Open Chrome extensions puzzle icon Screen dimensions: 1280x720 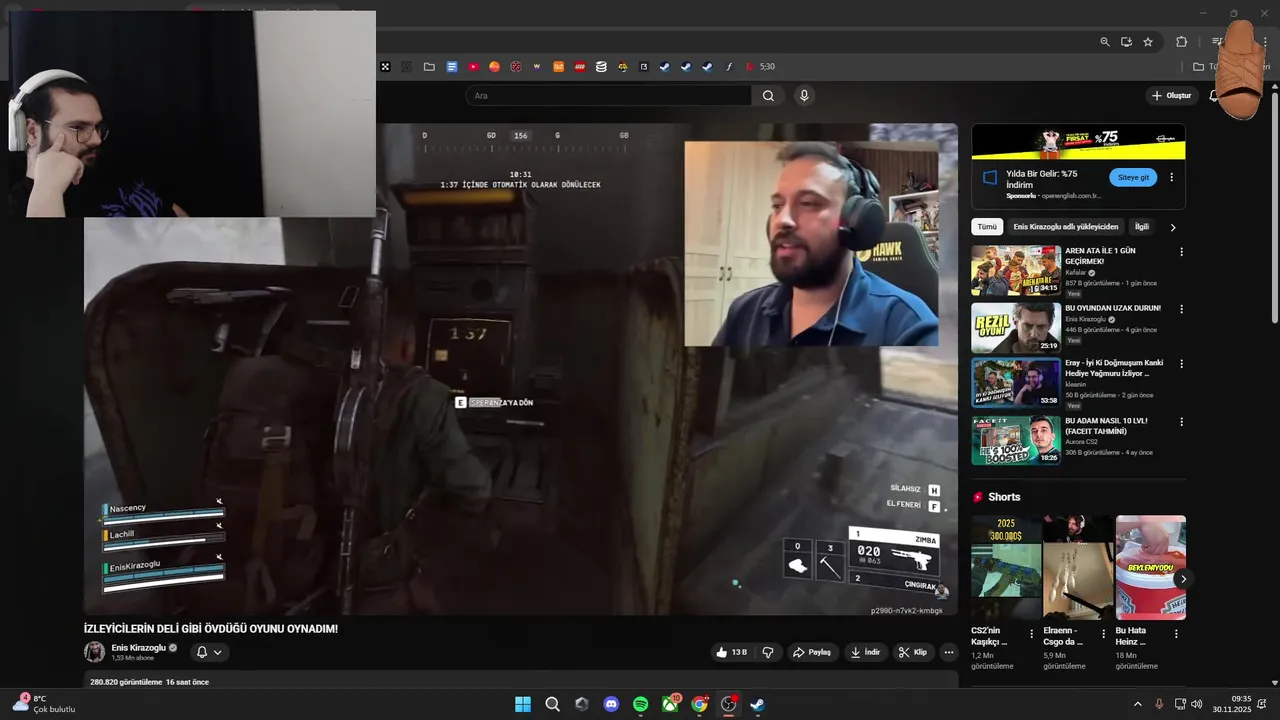[x=1181, y=42]
